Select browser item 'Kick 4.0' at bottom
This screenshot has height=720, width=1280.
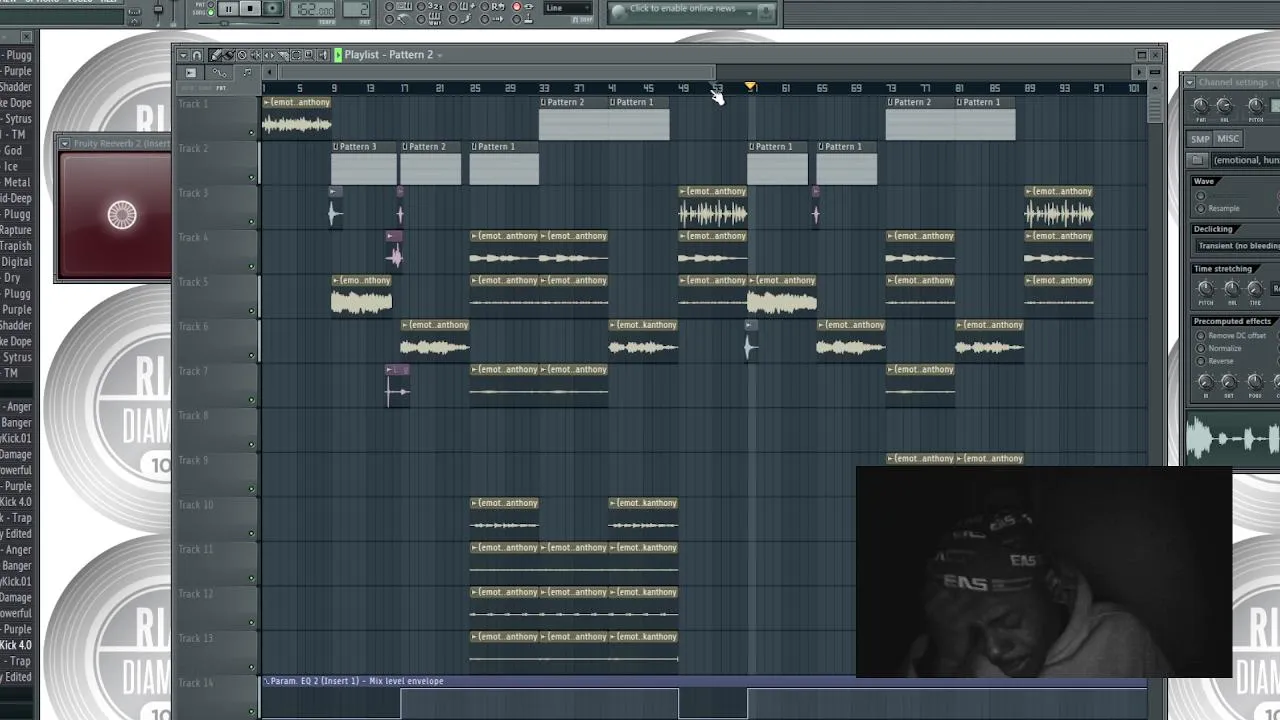tap(17, 645)
